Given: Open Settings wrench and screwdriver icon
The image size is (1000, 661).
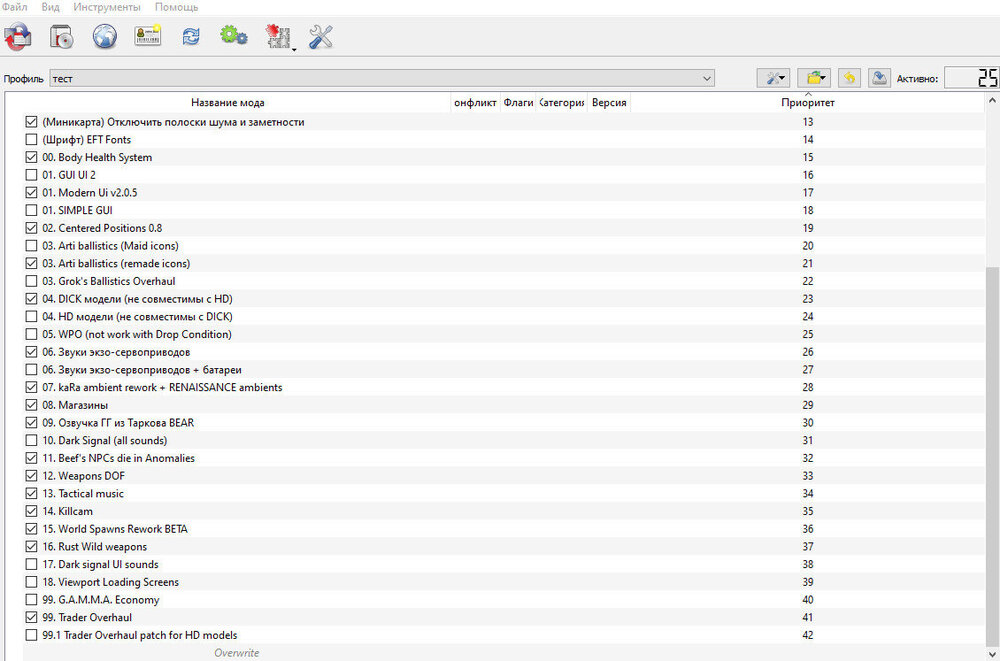Looking at the screenshot, I should 320,37.
